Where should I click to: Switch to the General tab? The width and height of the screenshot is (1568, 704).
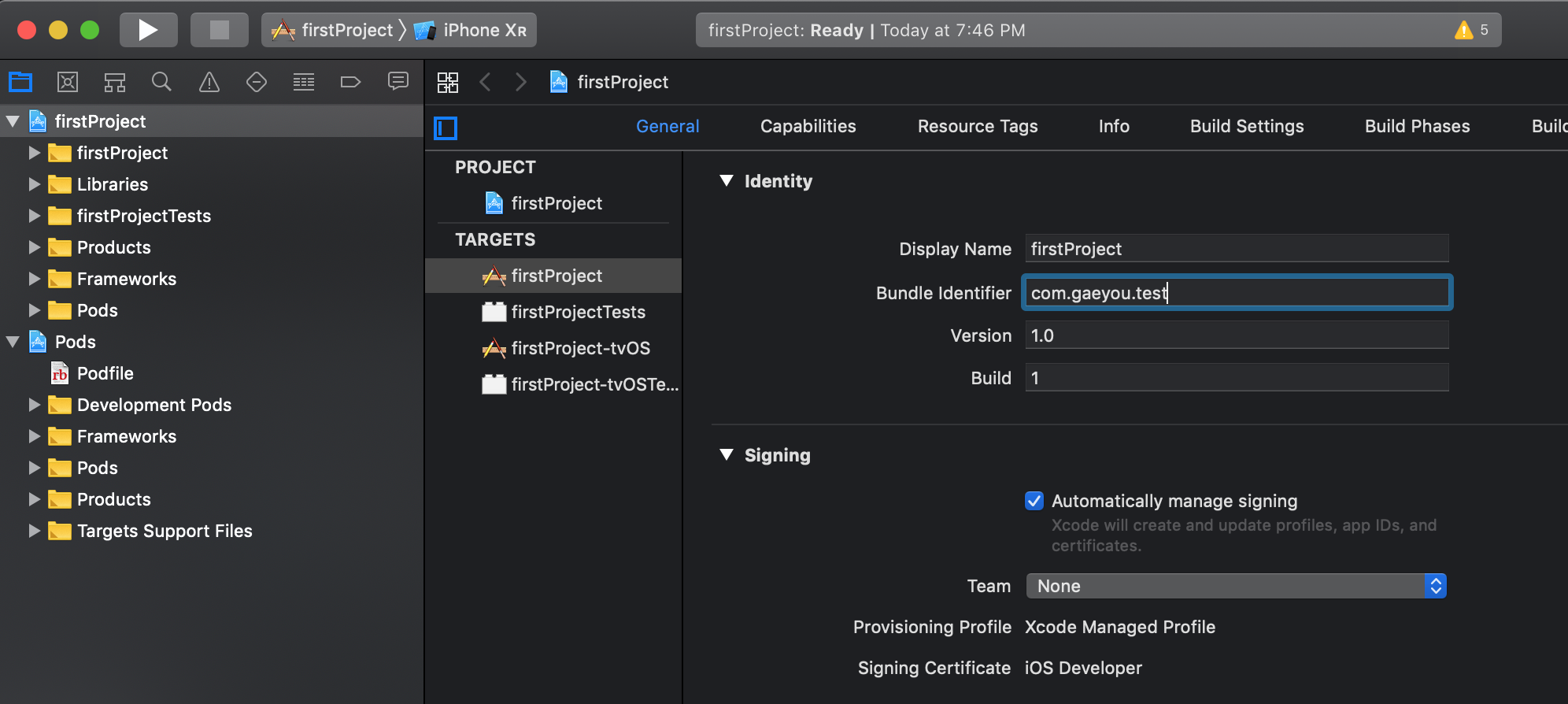(668, 126)
